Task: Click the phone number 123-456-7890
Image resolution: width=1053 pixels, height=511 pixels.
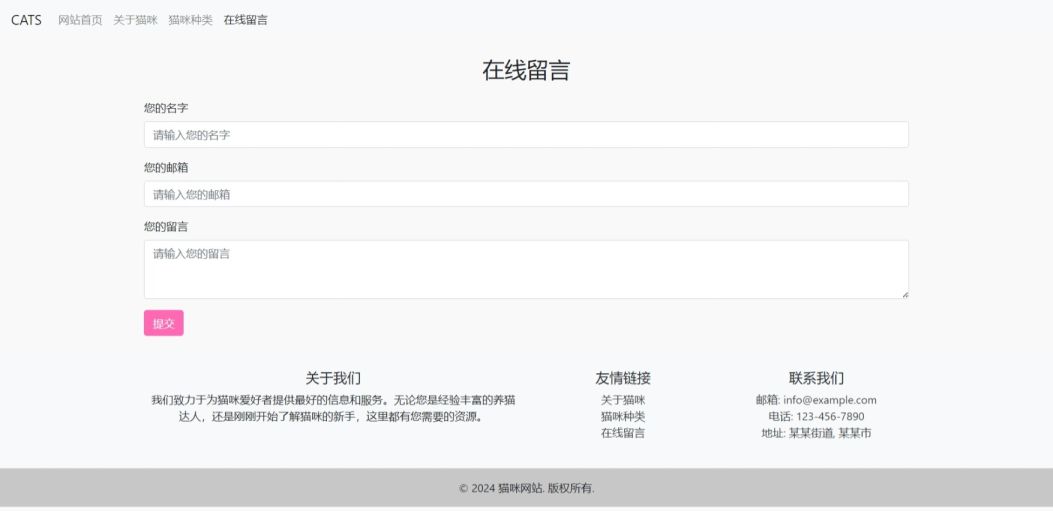Action: (830, 416)
